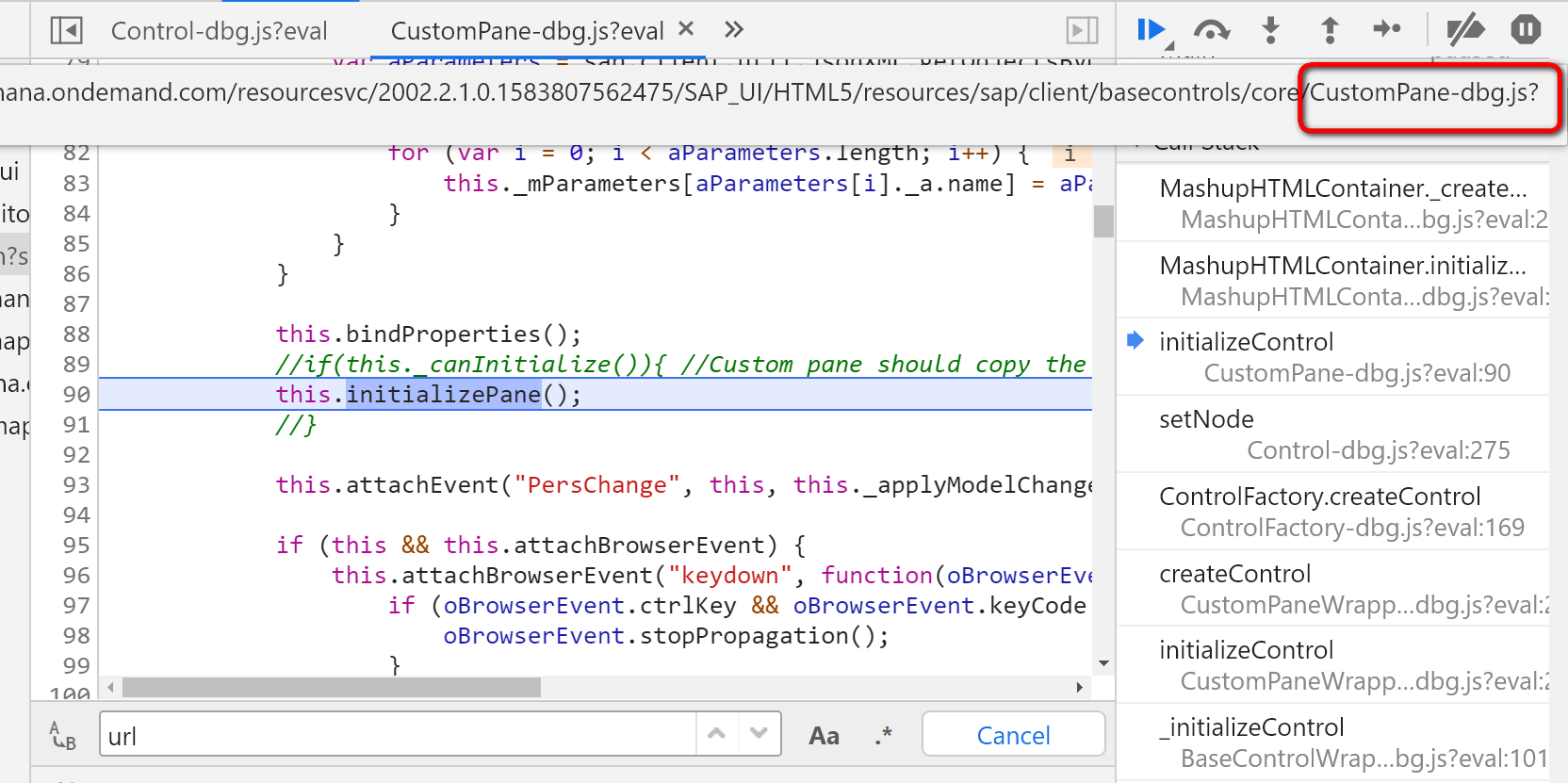
Task: Click the url search input field
Action: [399, 735]
